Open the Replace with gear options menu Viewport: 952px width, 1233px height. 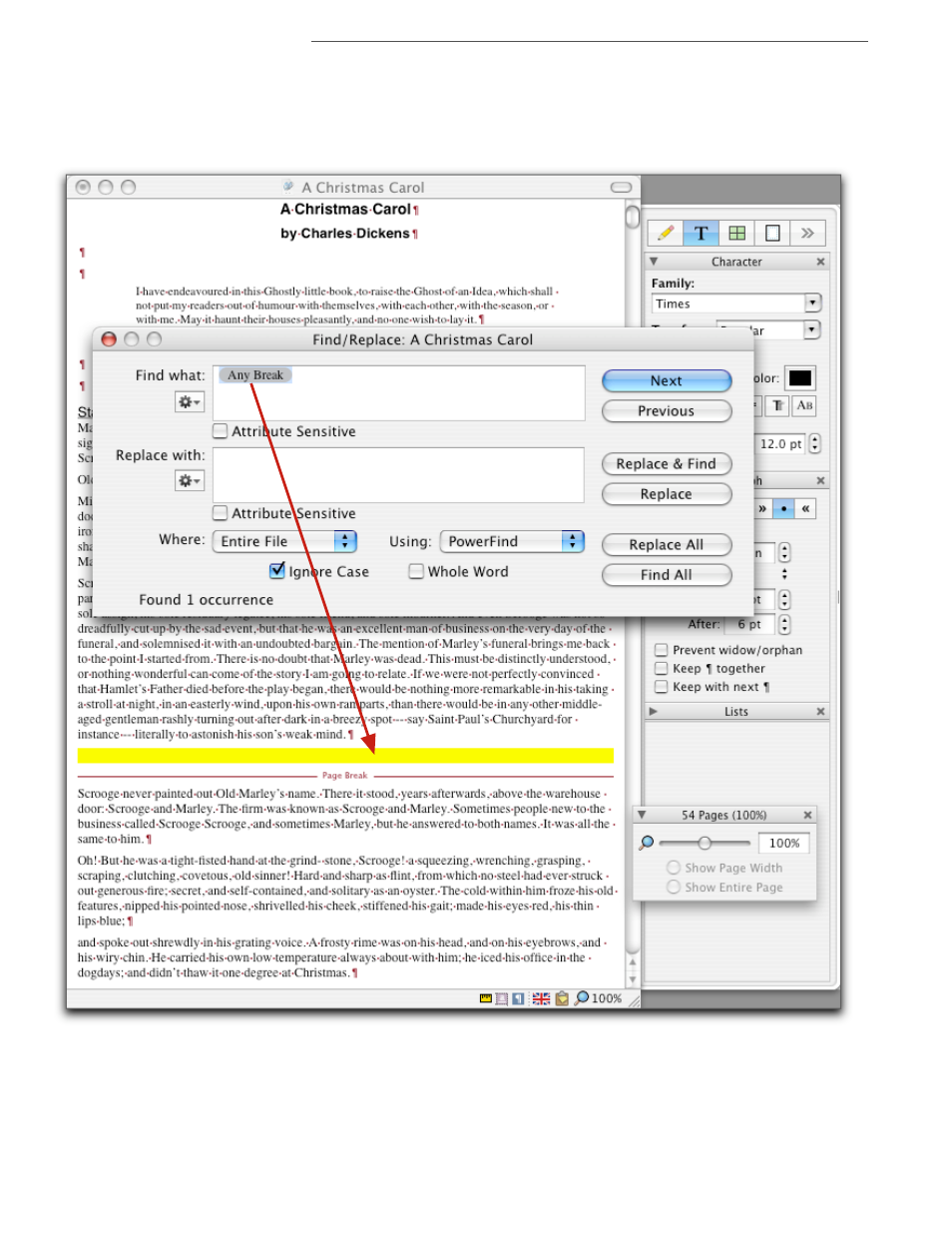click(x=189, y=481)
